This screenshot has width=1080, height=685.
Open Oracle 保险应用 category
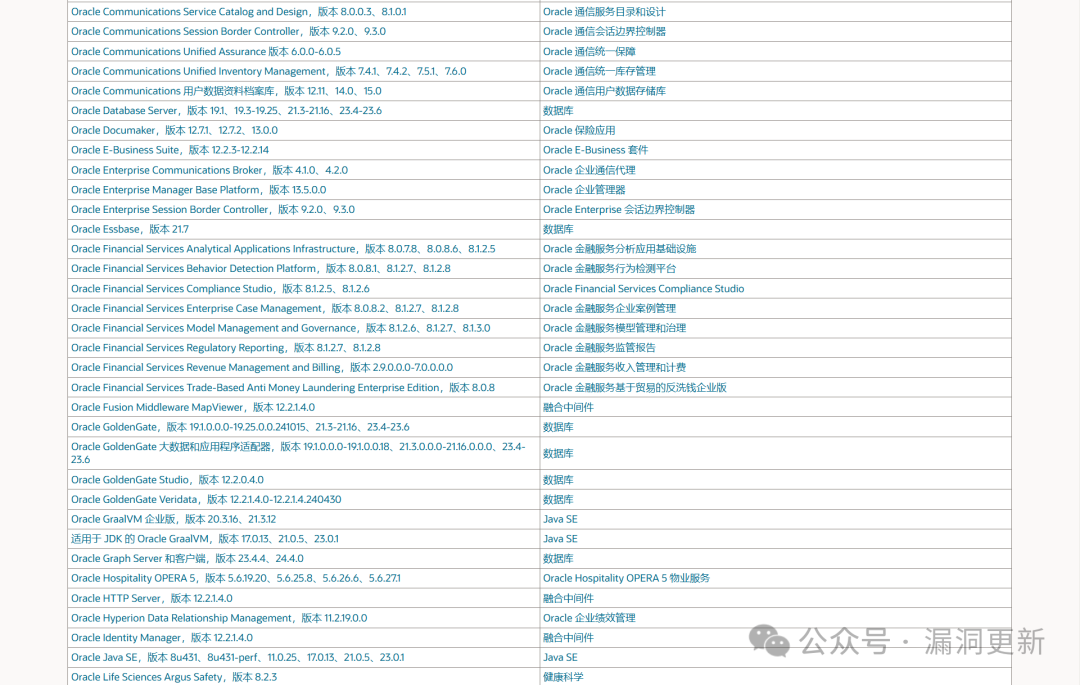[x=579, y=131]
